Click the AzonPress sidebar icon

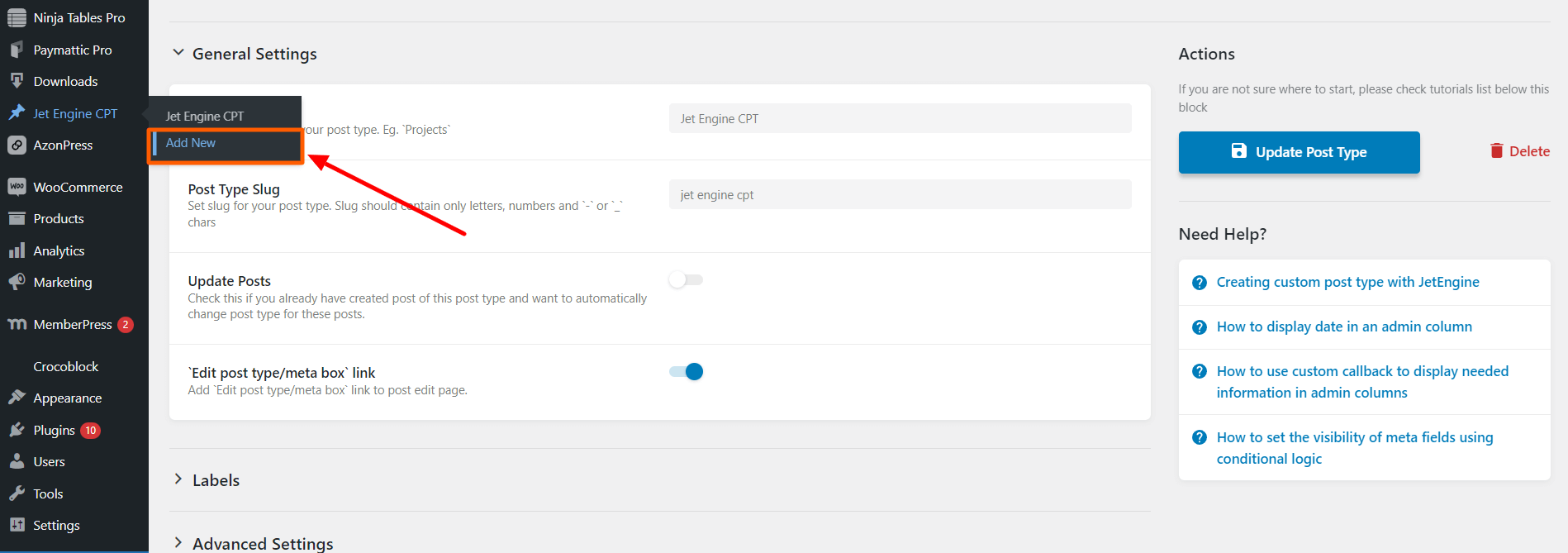click(17, 145)
